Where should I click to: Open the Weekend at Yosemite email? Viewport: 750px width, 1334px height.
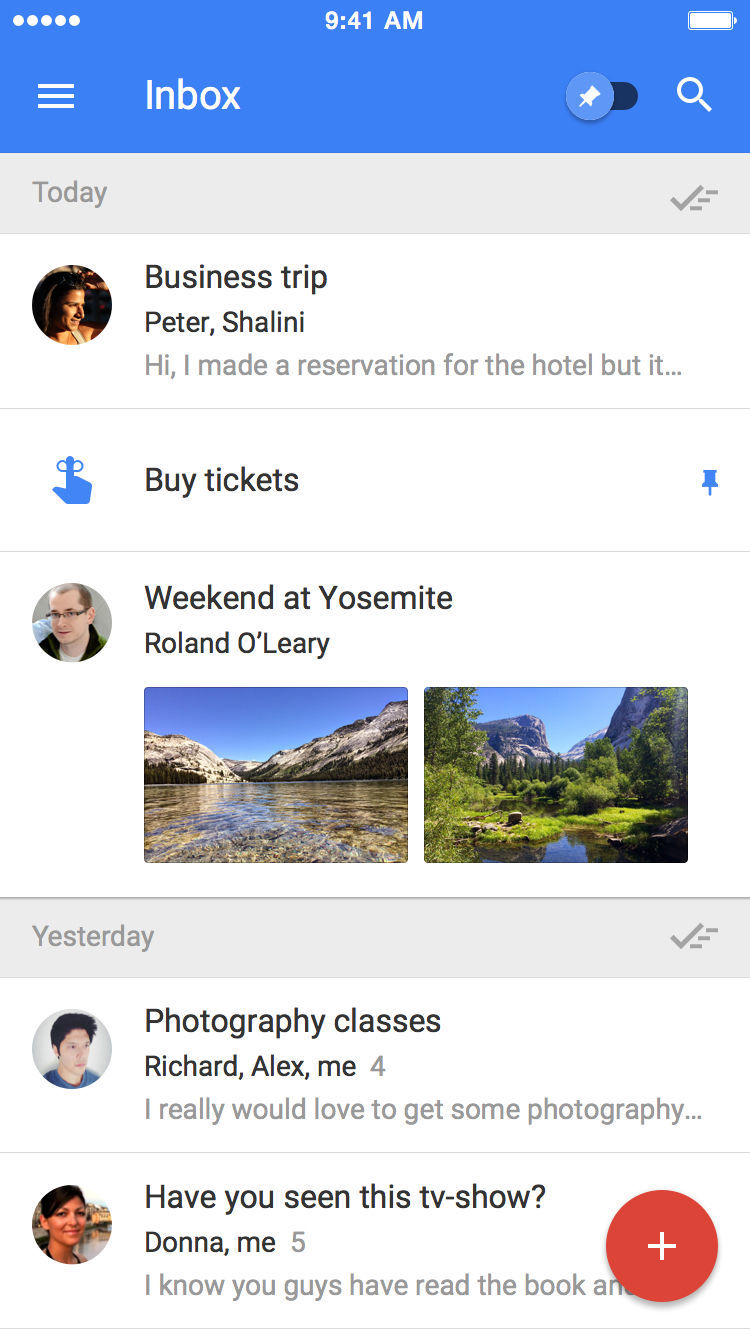coord(400,620)
